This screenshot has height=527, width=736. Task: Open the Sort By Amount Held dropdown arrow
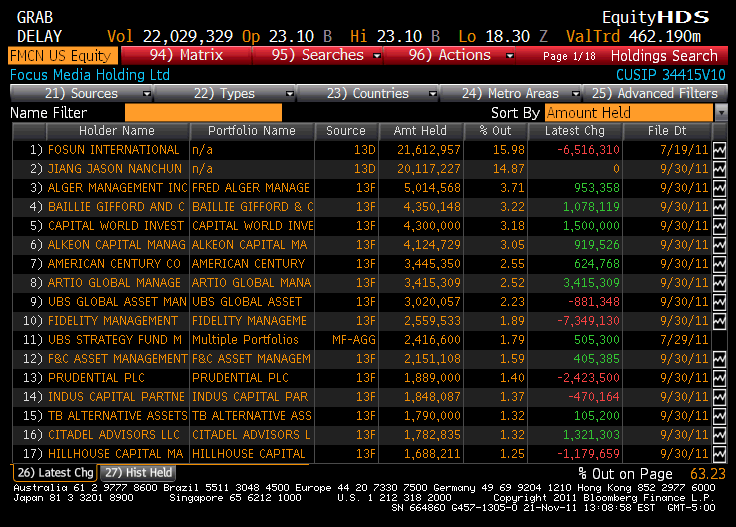coord(721,113)
